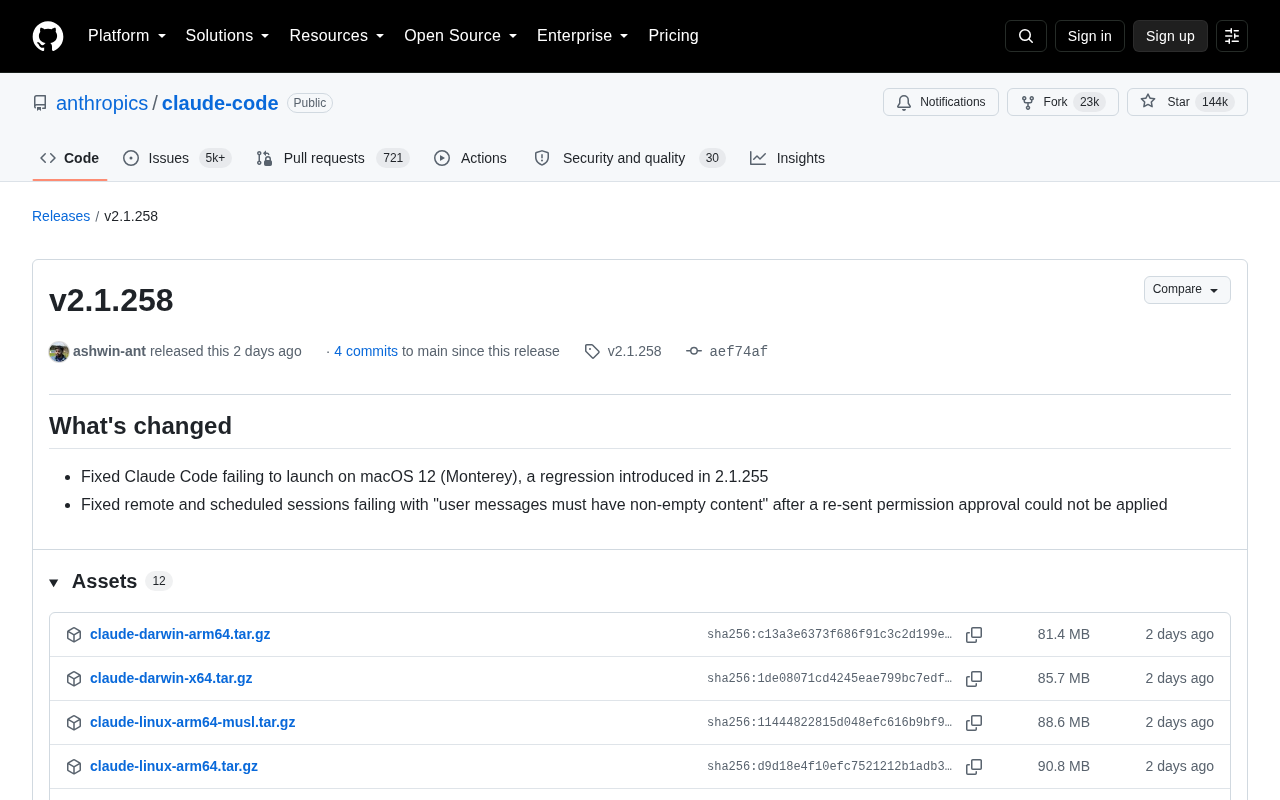Download claude-linux-arm64-musl.tar.gz
Screen dimensions: 1280x800
pyautogui.click(x=192, y=722)
